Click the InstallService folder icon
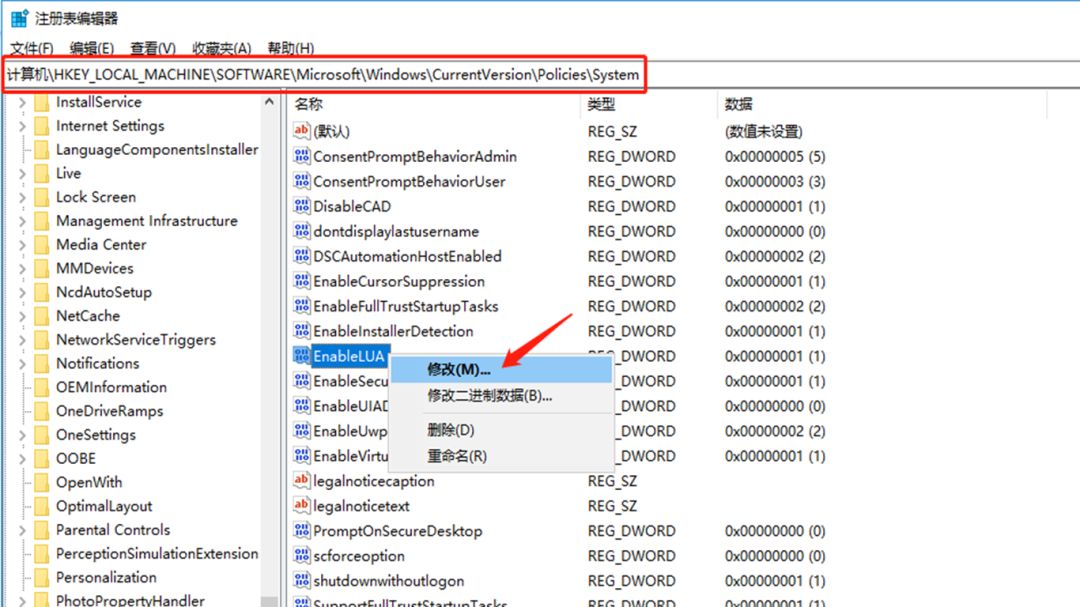This screenshot has height=607, width=1080. (41, 103)
